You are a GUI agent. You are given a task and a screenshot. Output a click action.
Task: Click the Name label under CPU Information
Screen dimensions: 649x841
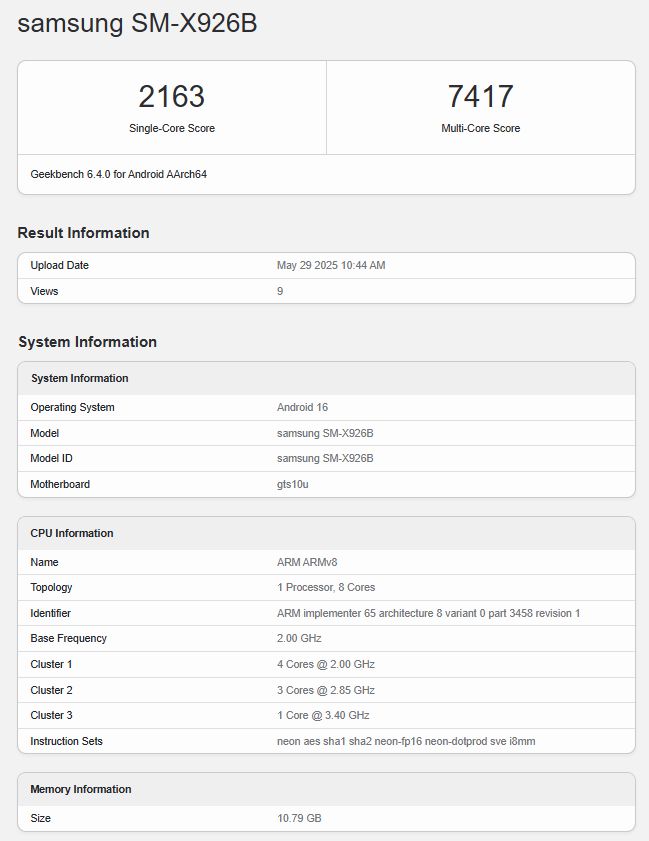[45, 562]
